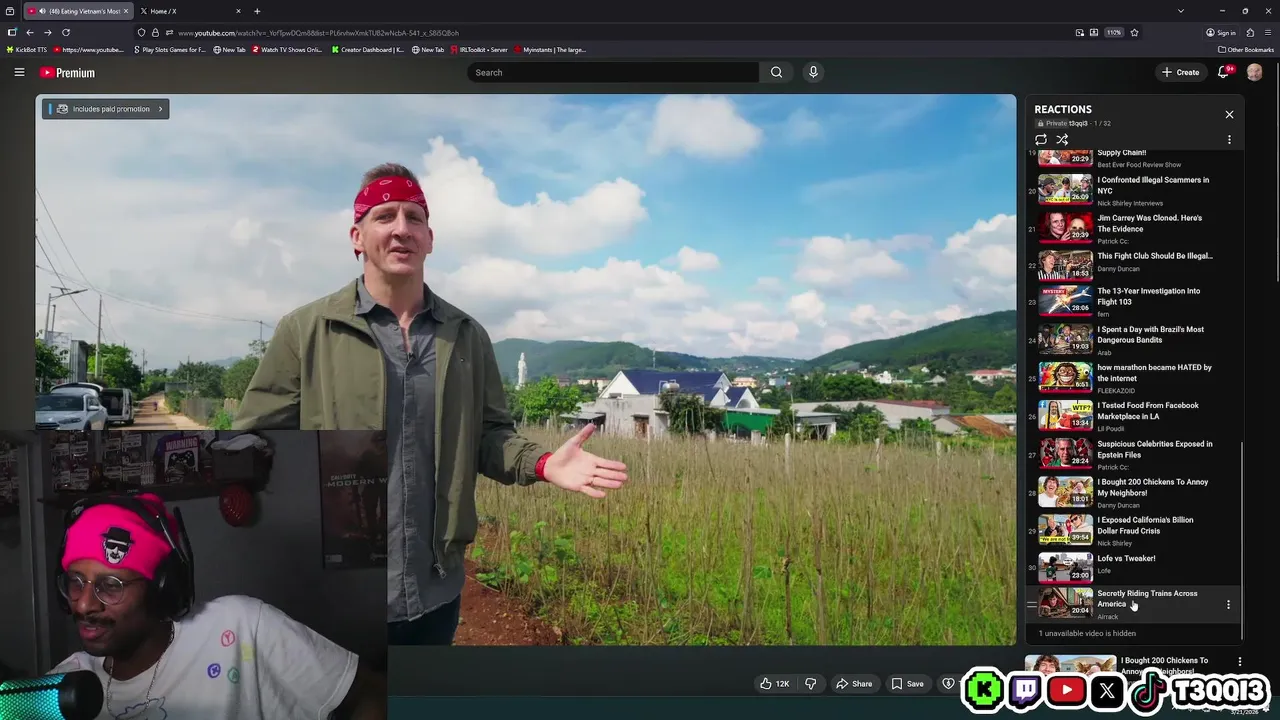Open IRLToolkit • Server bookmark
Image resolution: width=1280 pixels, height=720 pixels.
[x=479, y=49]
